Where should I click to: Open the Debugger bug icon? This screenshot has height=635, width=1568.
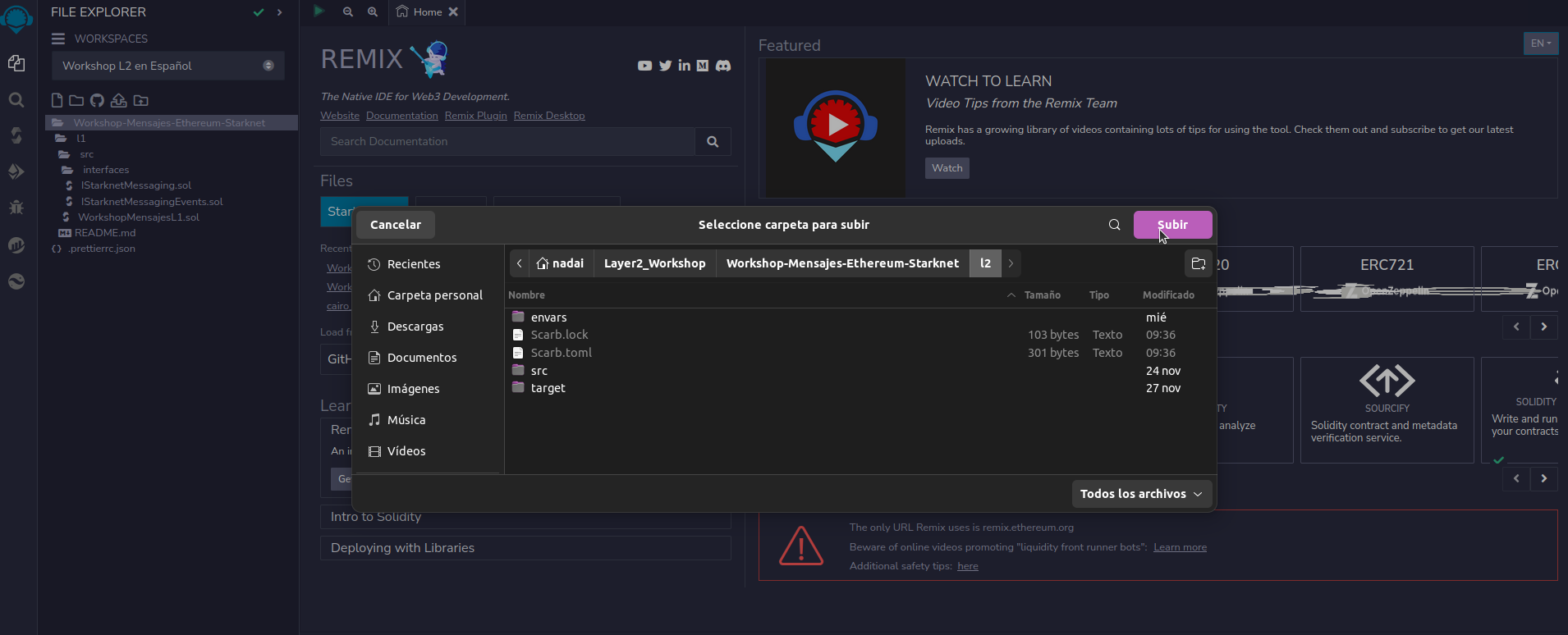pyautogui.click(x=16, y=207)
